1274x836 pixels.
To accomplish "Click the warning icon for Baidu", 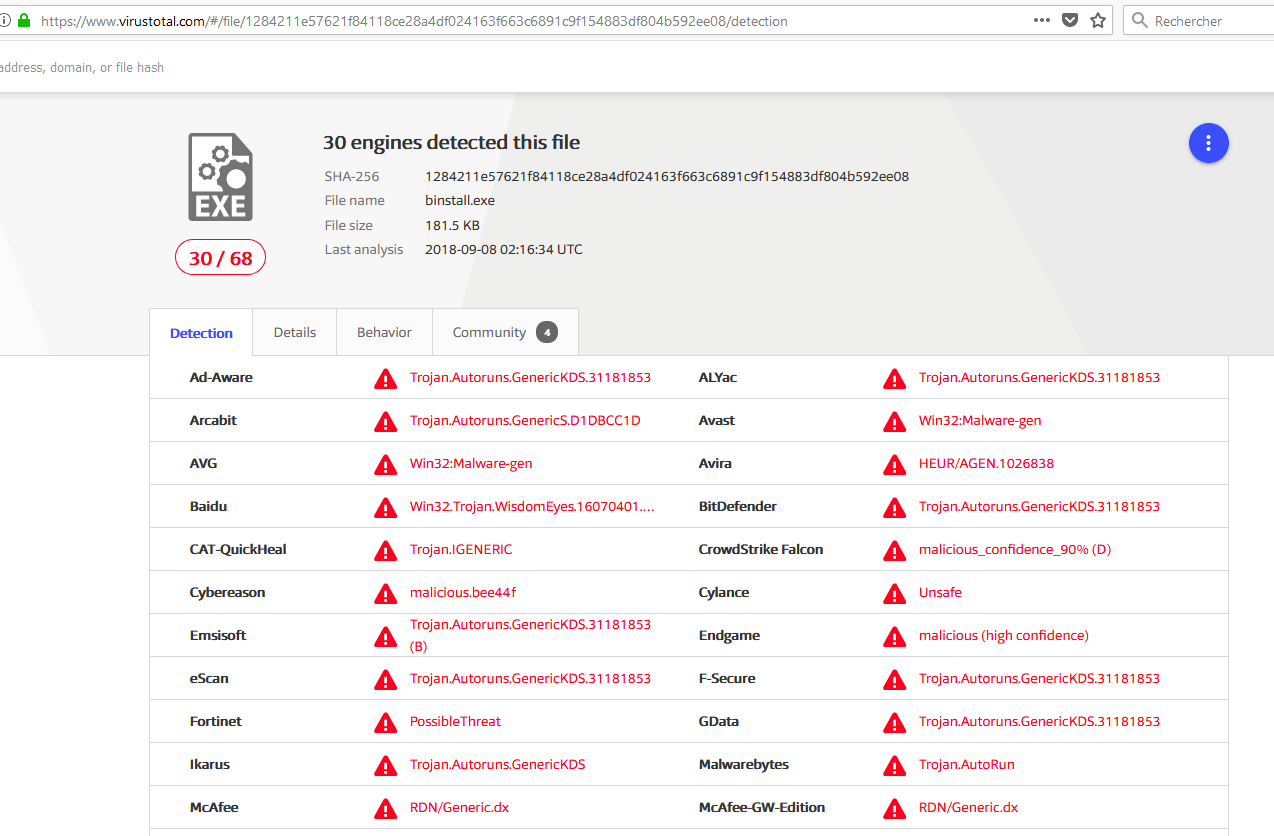I will tap(385, 507).
